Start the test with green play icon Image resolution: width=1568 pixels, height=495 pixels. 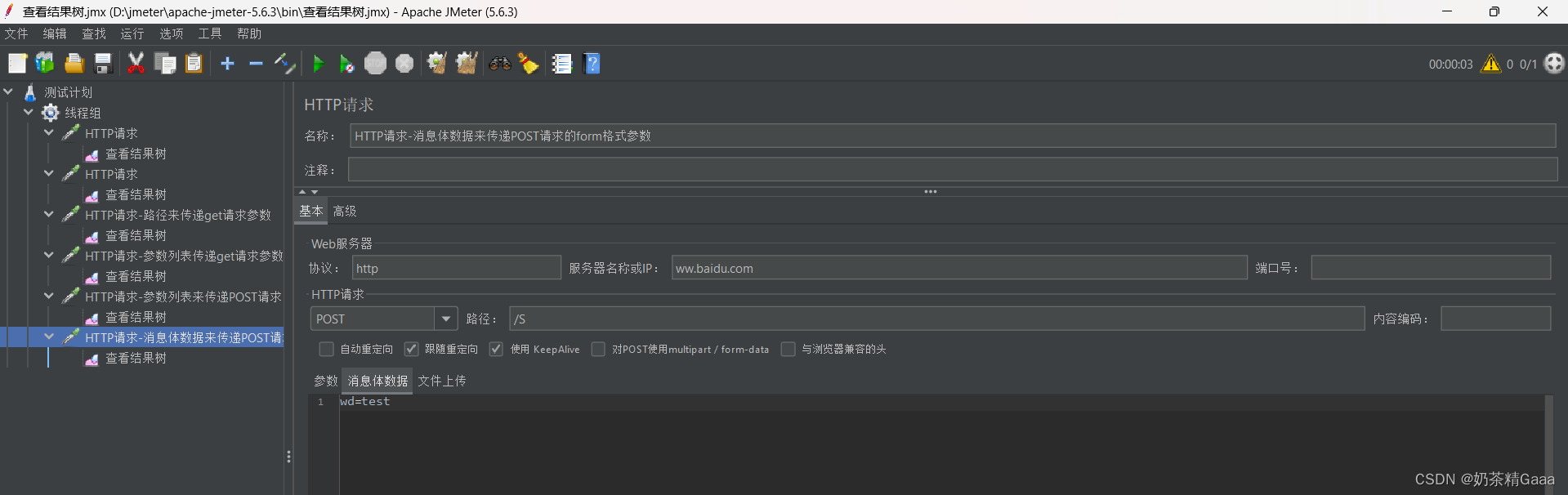319,64
